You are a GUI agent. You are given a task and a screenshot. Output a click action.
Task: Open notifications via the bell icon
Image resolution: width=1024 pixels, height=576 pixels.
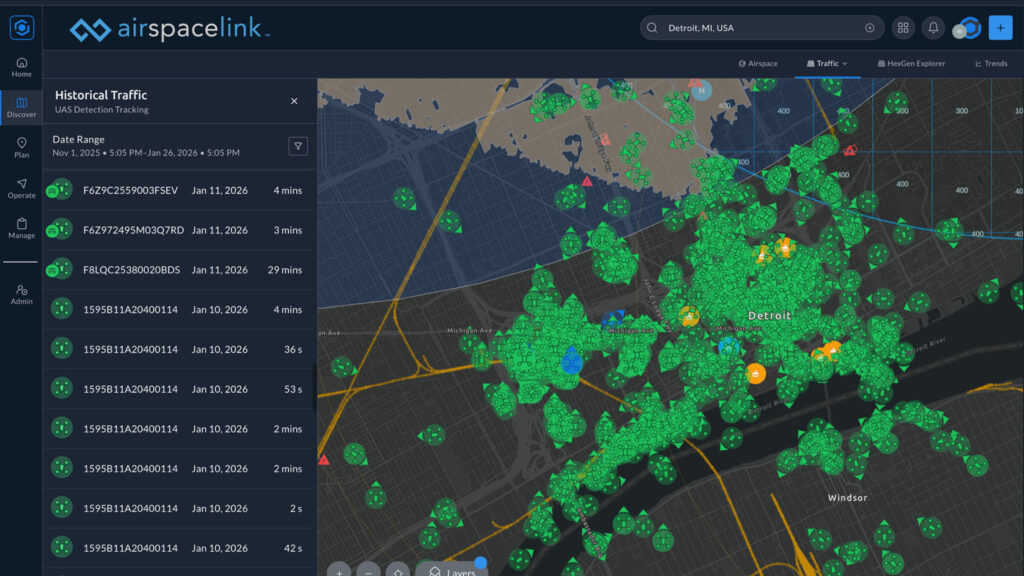point(933,28)
